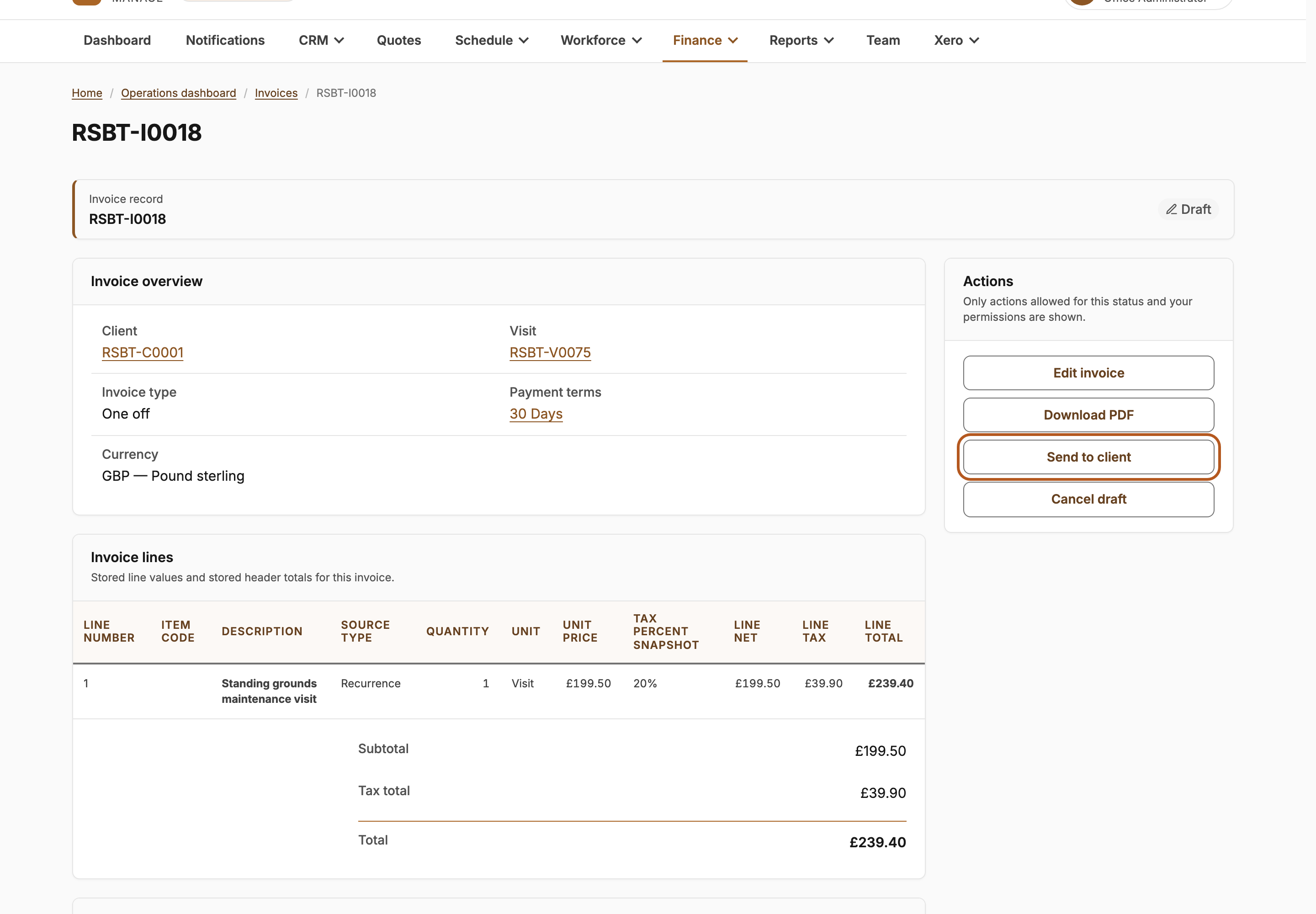
Task: Open visit RSBT-V0075 link
Action: (550, 353)
